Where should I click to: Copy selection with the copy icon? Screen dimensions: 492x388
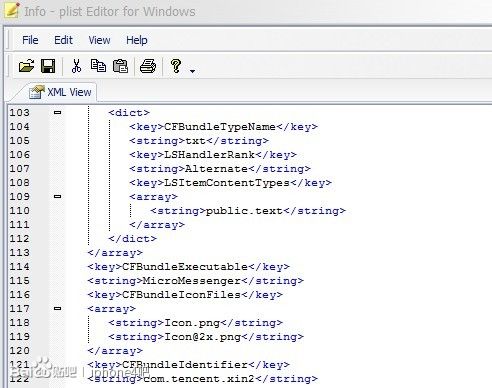pos(98,66)
